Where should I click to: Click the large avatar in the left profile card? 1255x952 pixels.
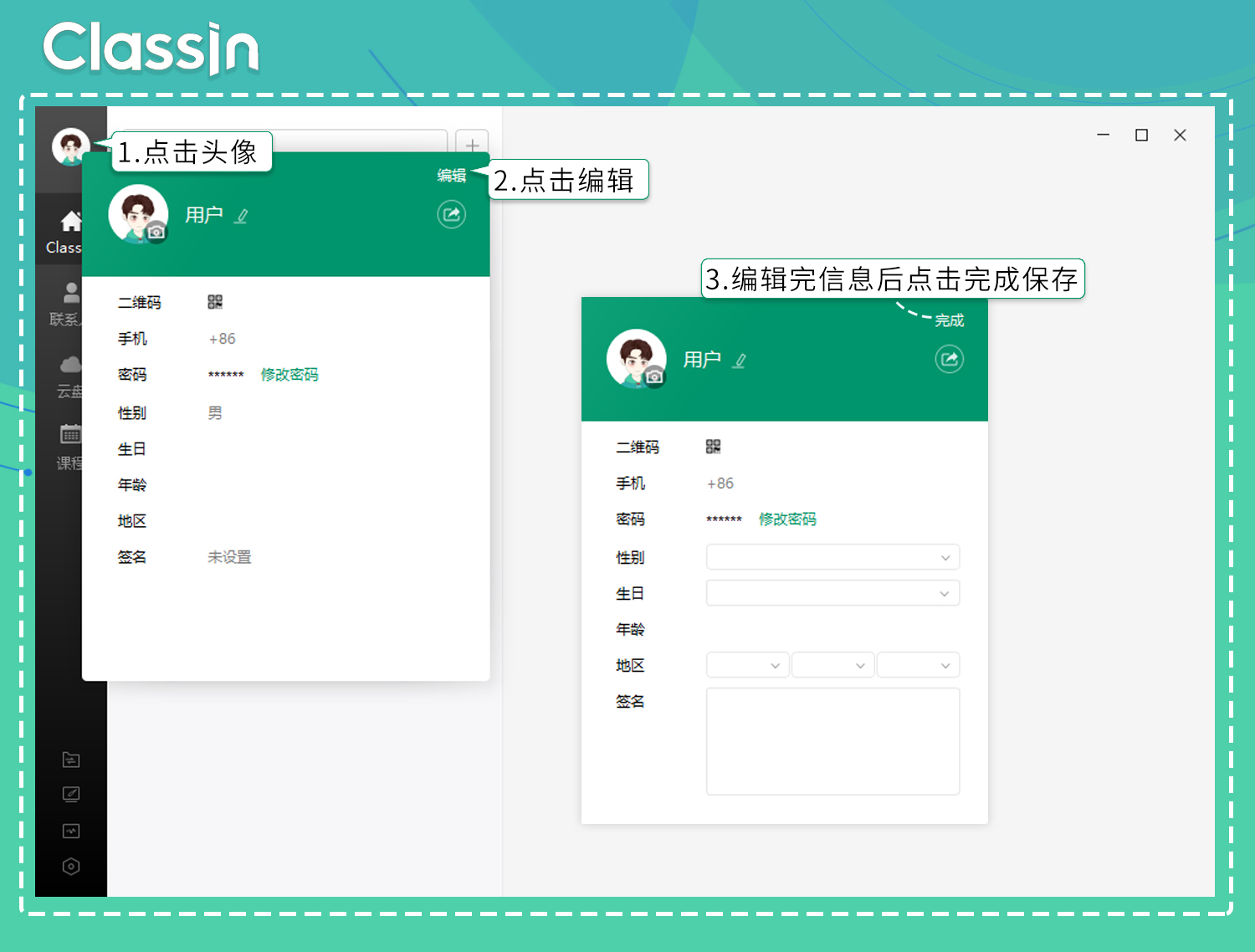point(136,213)
